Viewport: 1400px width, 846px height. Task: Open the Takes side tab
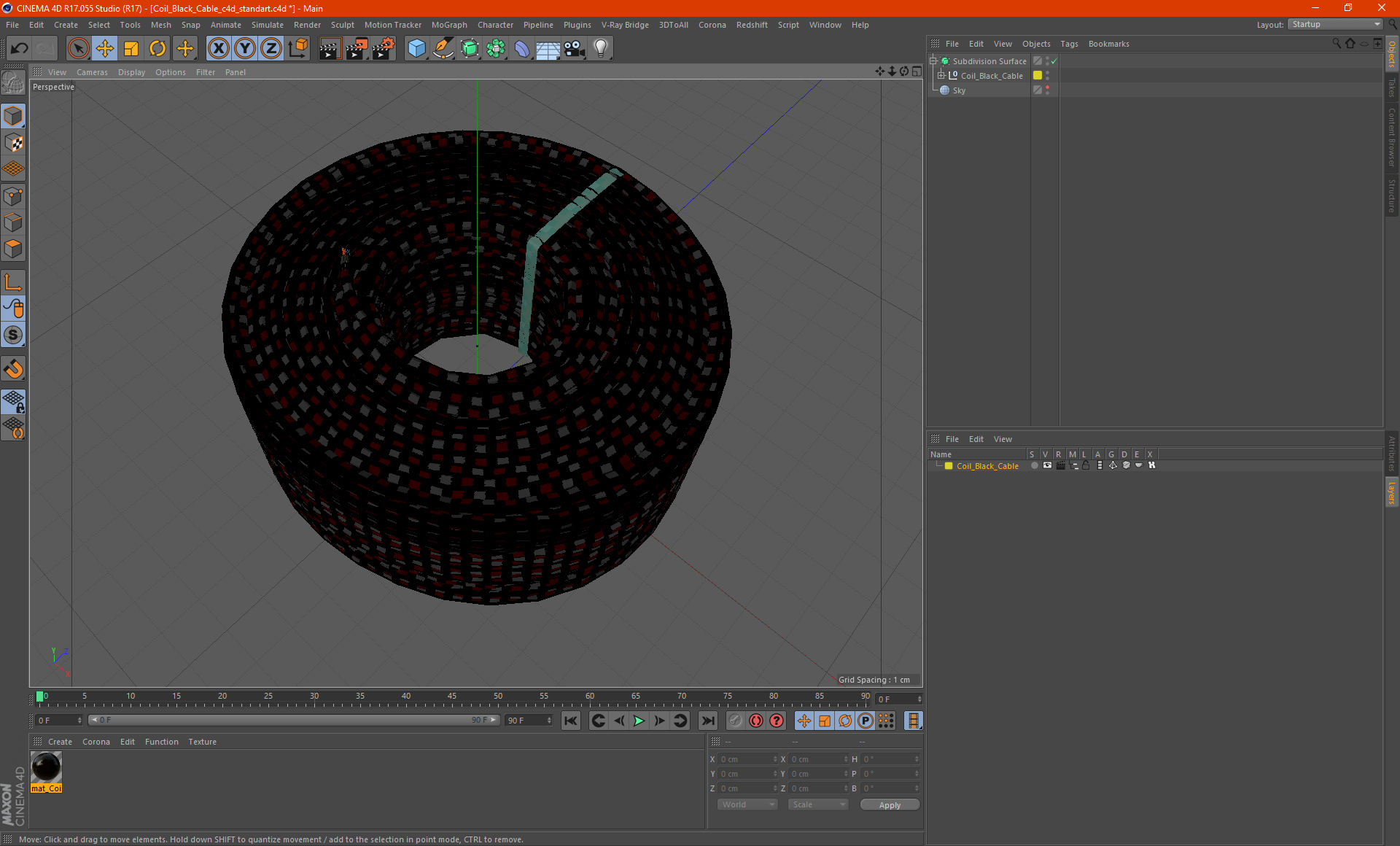(1392, 88)
